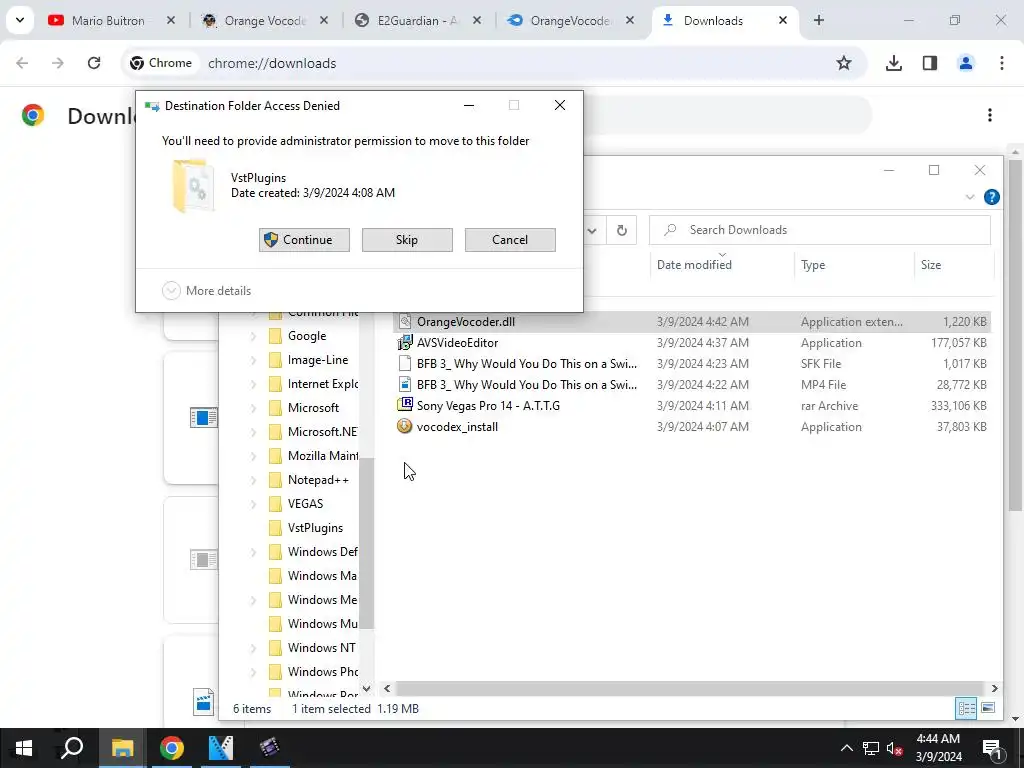
Task: Click the Explorer horizontal scrollbar
Action: click(x=690, y=688)
